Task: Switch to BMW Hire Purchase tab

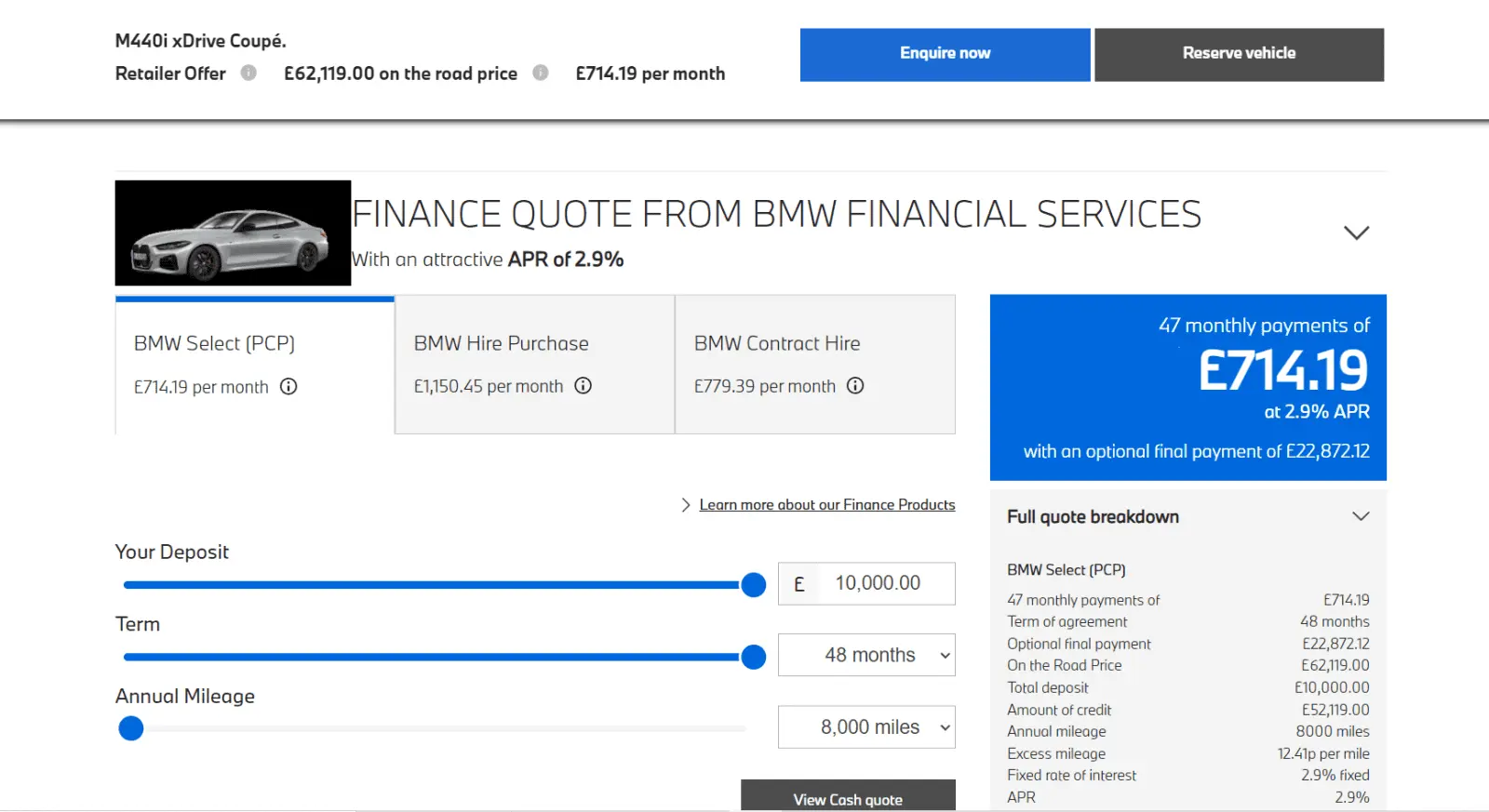Action: point(534,365)
